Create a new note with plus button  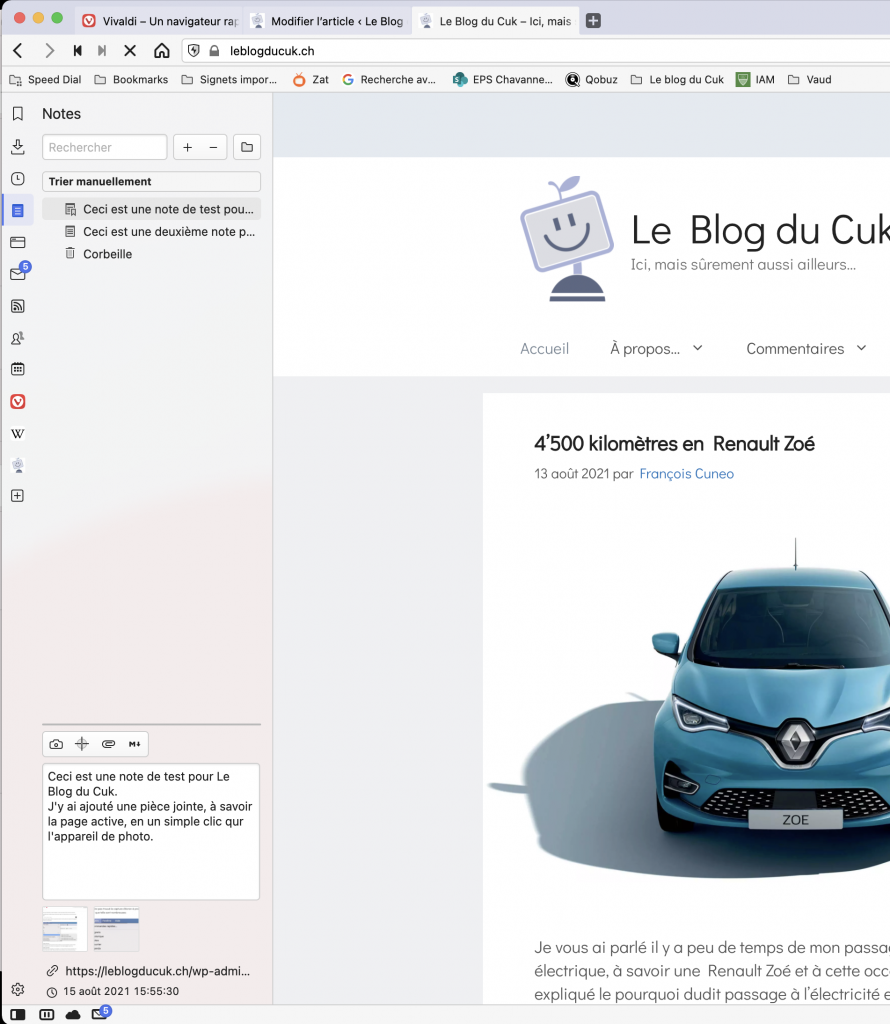point(187,147)
